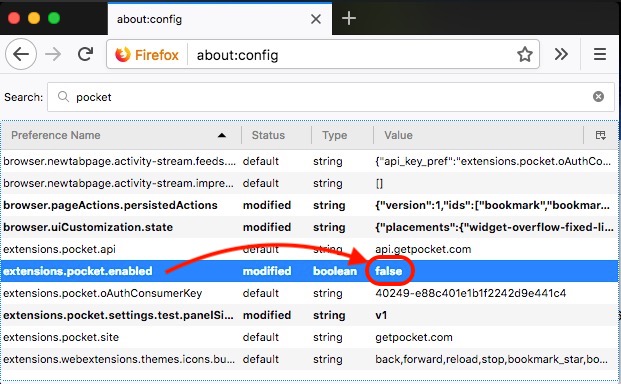The height and width of the screenshot is (384, 621).
Task: Toggle the Preference Name sort arrow
Action: point(222,135)
